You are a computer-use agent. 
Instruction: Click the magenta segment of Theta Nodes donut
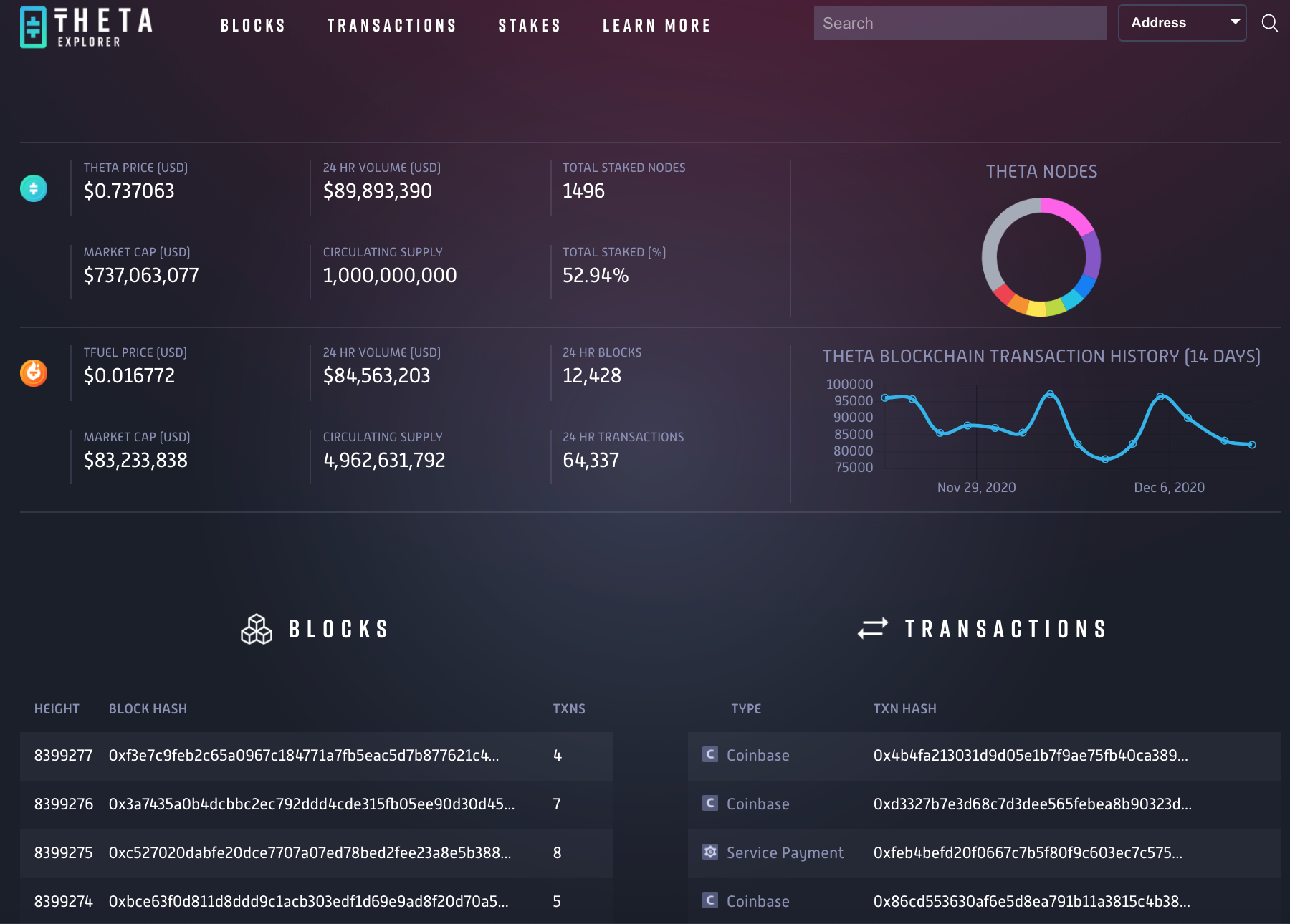(x=1070, y=213)
